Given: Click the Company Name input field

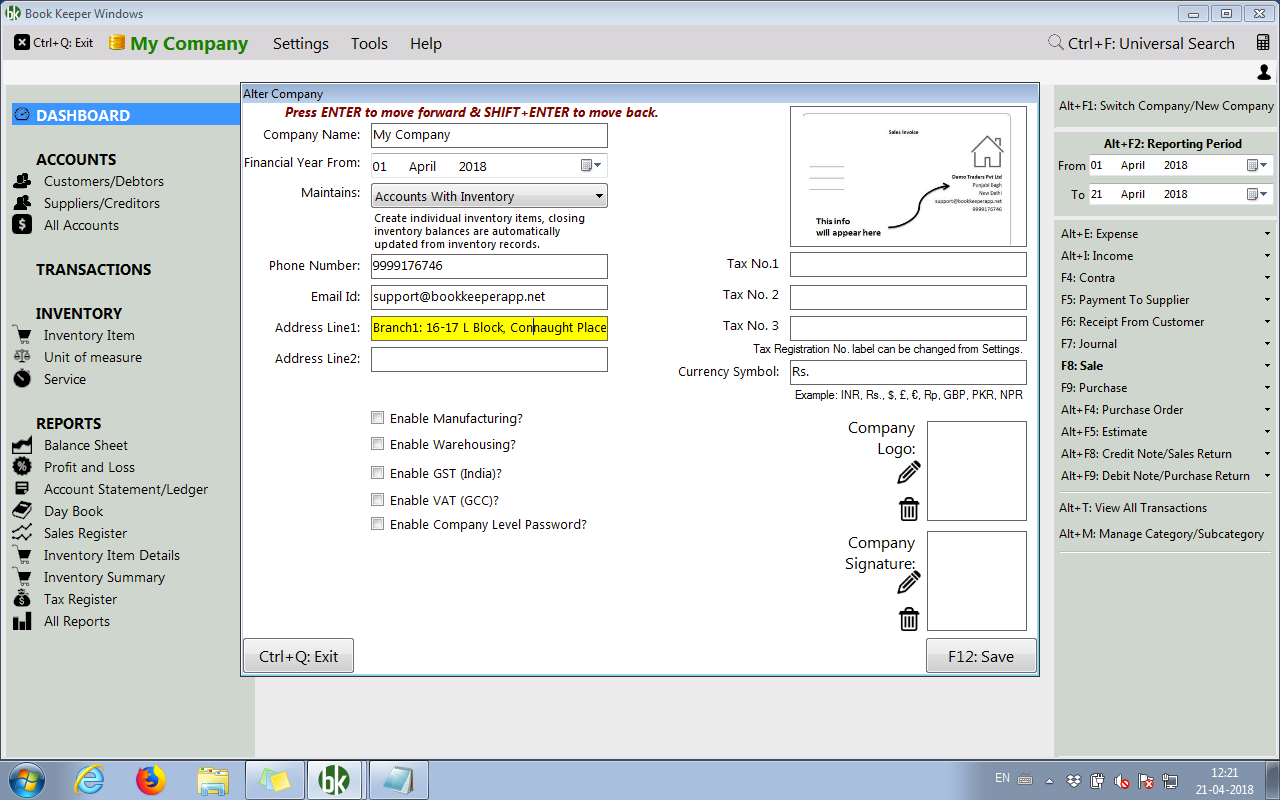Looking at the screenshot, I should point(489,135).
